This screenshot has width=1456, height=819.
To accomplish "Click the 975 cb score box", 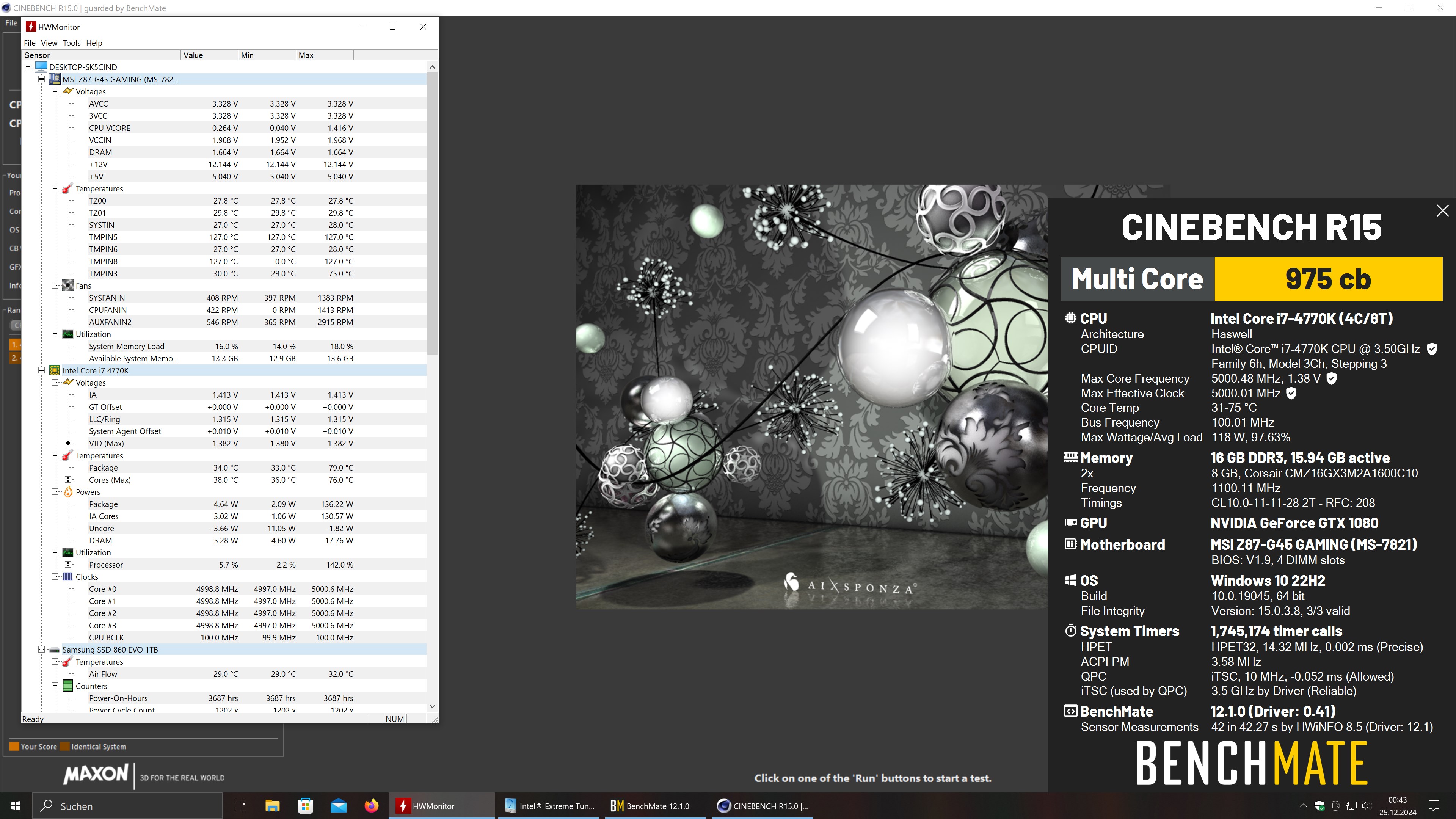I will pos(1328,279).
